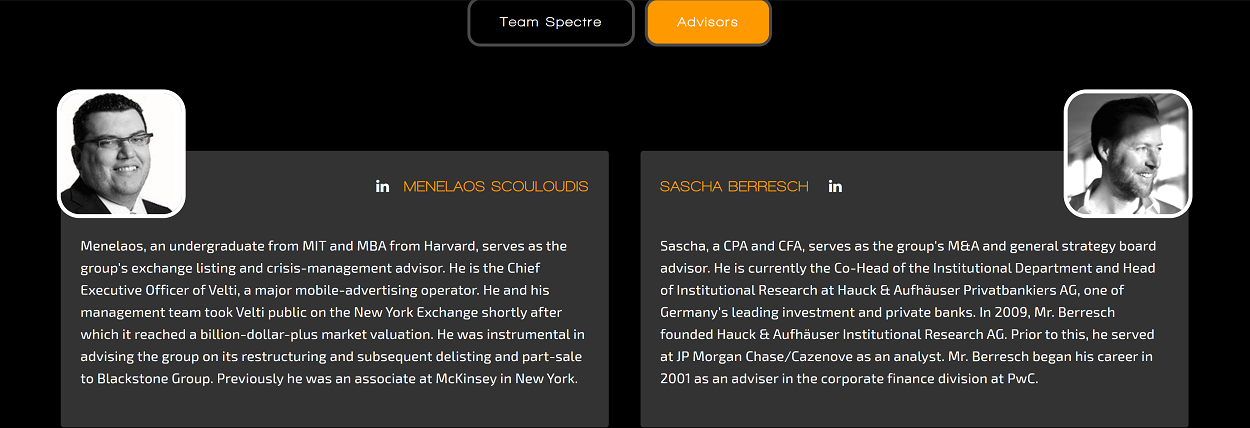Click the Menelaos Scouloudis name heading

click(496, 186)
